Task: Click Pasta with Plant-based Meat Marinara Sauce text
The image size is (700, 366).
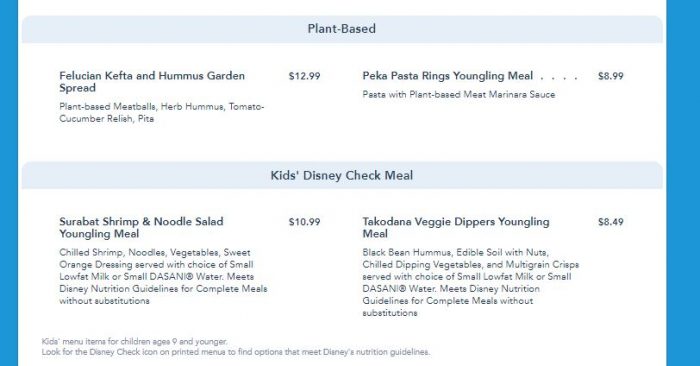Action: point(459,95)
